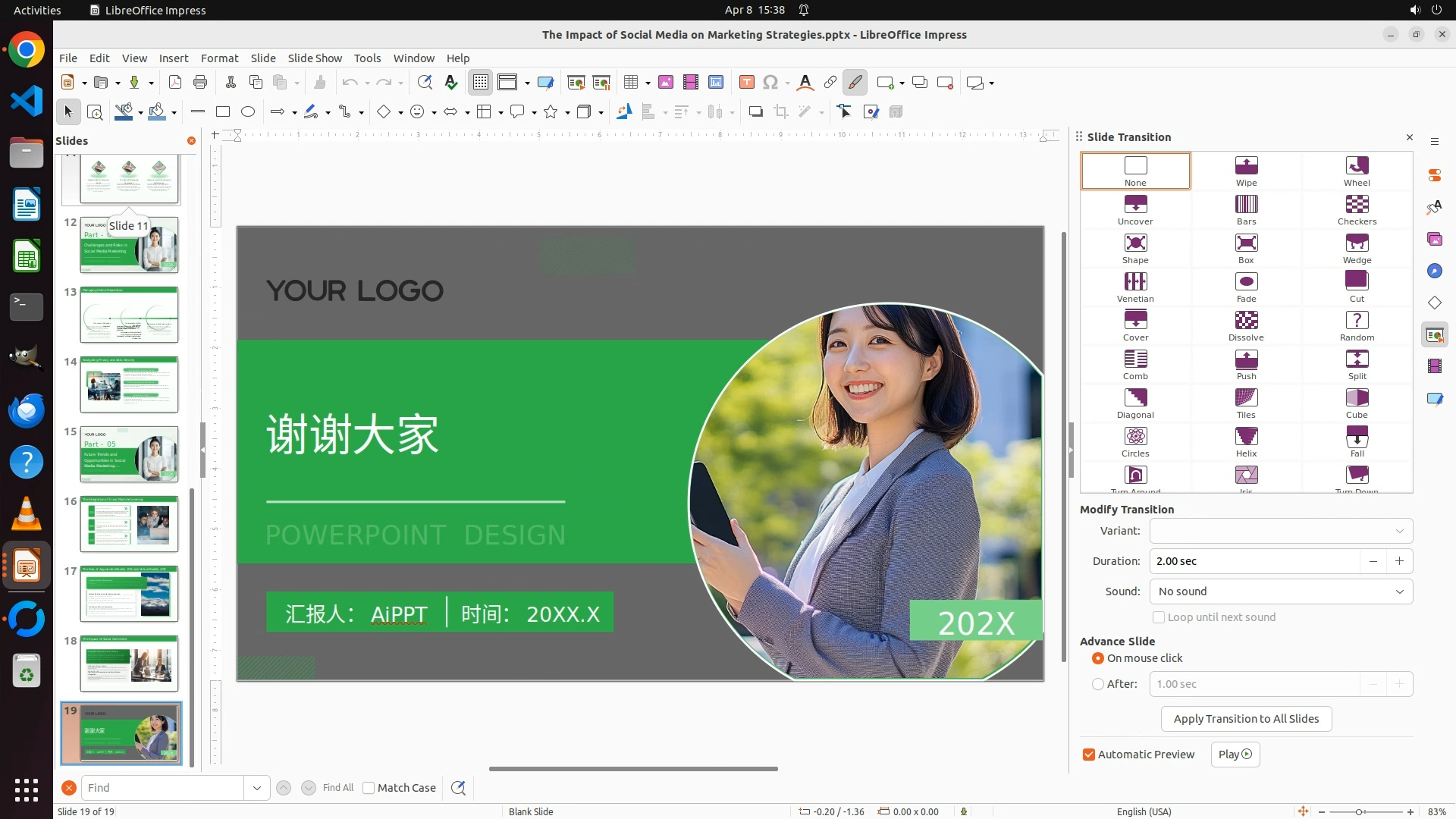This screenshot has width=1456, height=819.
Task: Select the Rectangle drawing tool
Action: point(223,112)
